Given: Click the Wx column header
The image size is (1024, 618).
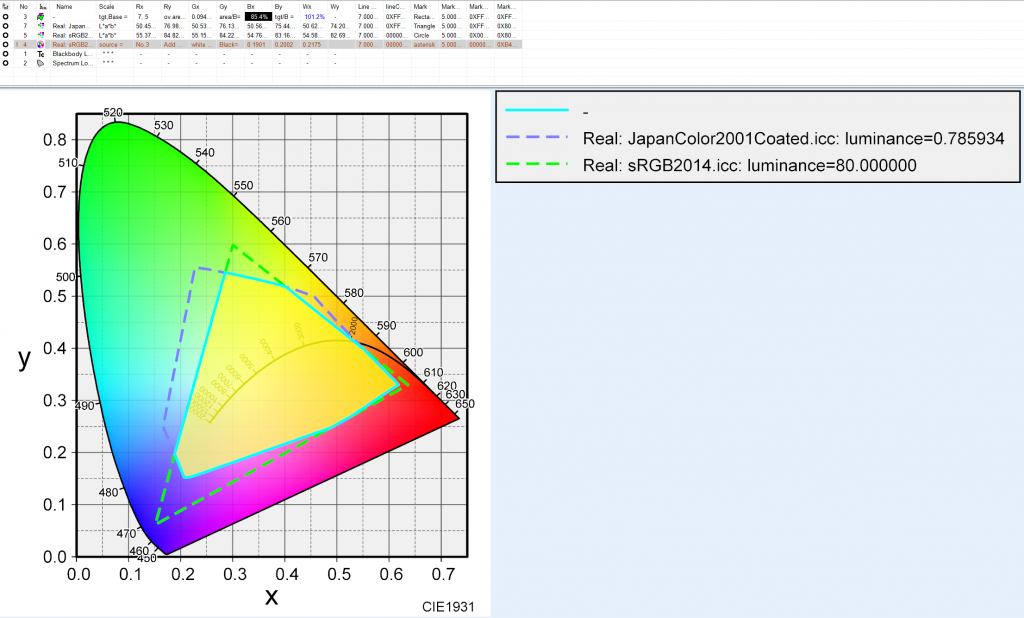Looking at the screenshot, I should tap(307, 7).
